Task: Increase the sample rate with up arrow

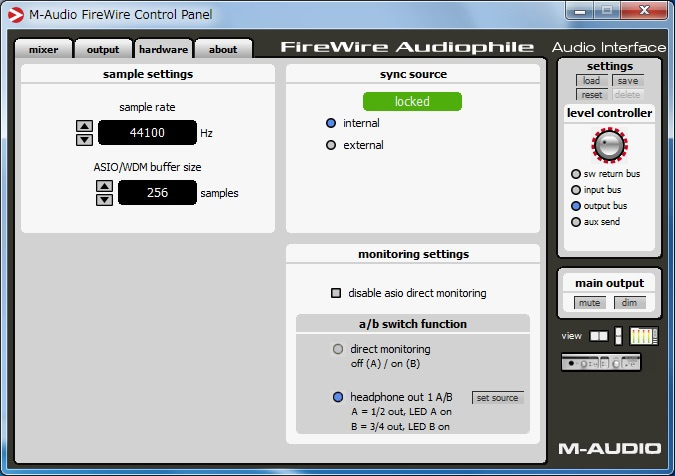Action: [84, 126]
